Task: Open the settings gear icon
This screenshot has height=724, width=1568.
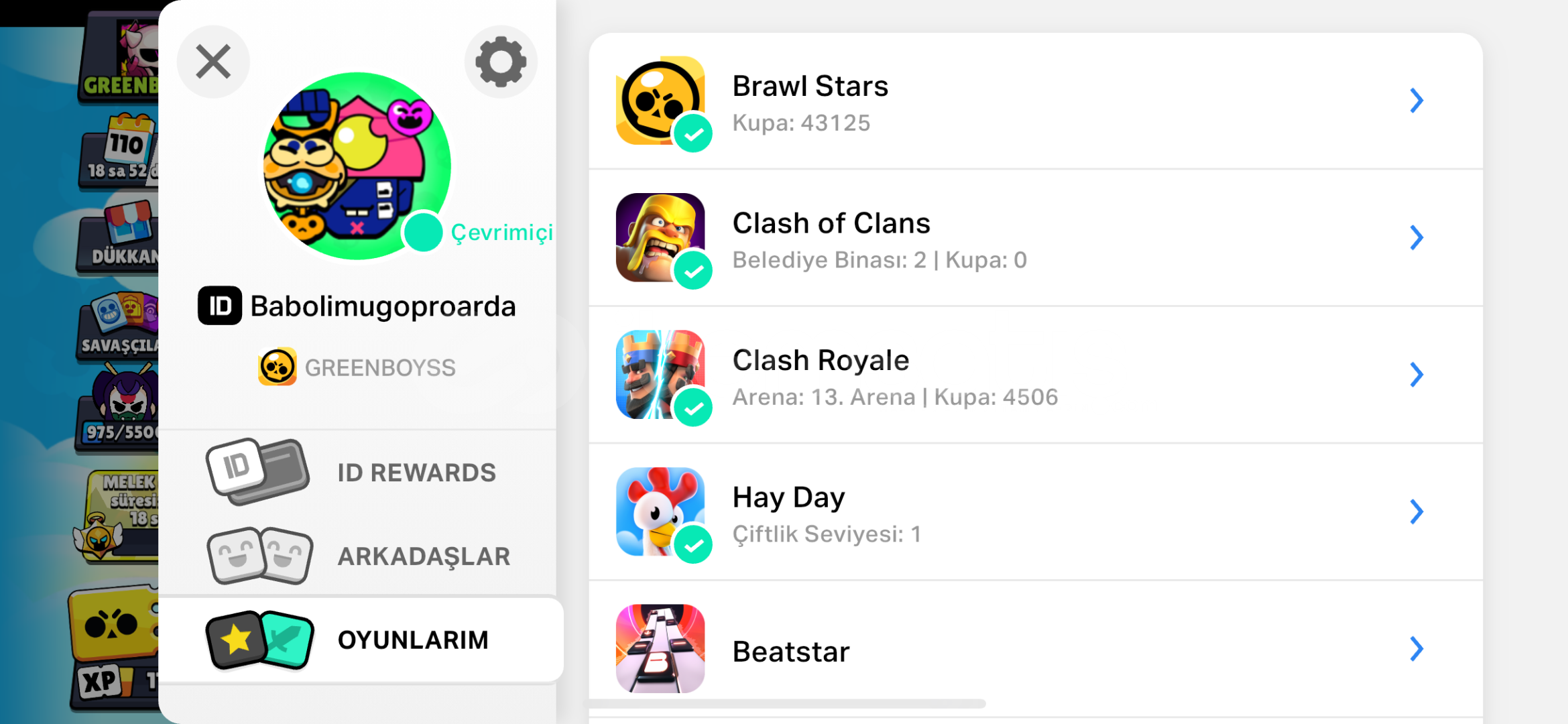Action: pos(501,62)
